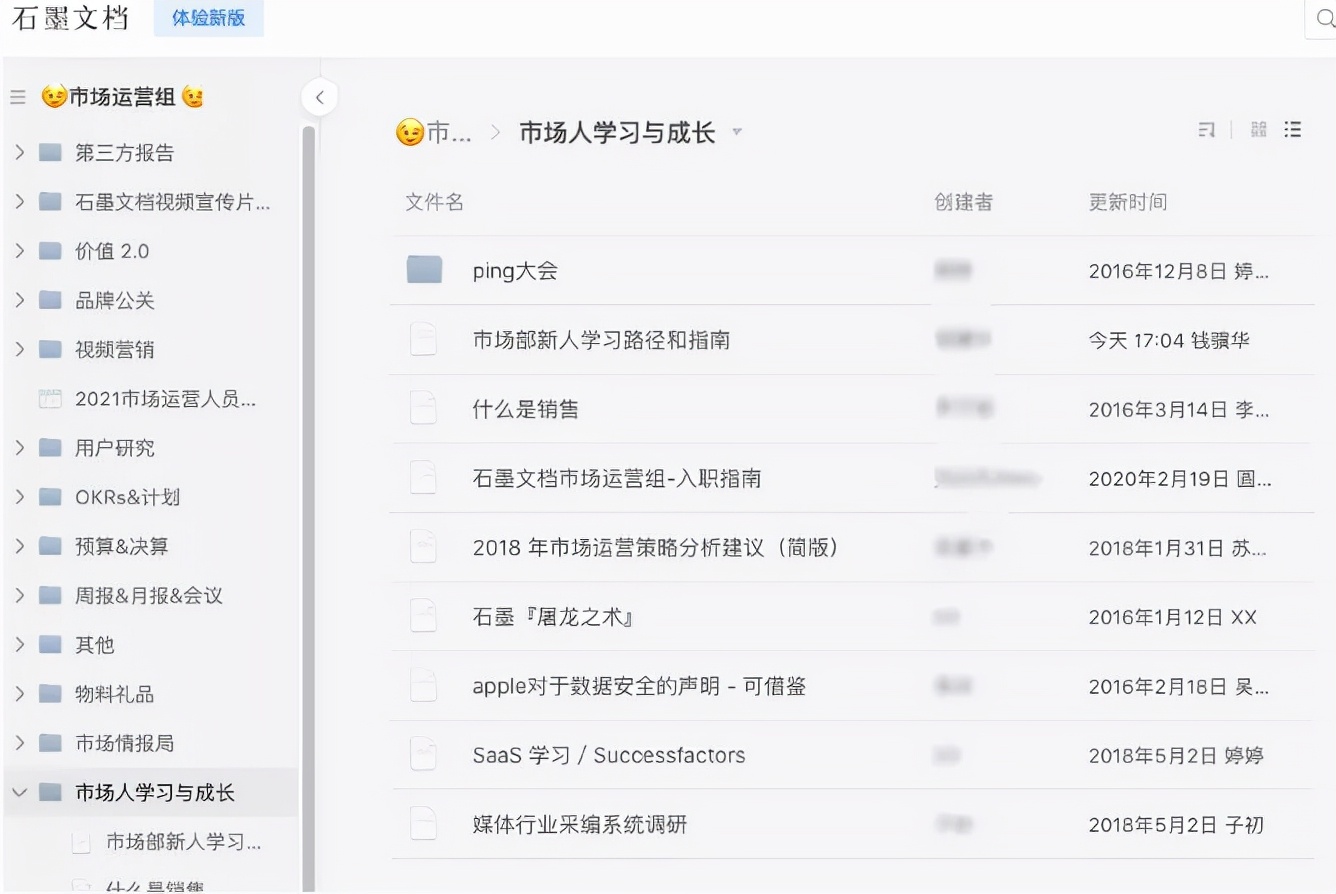
Task: Switch to list view layout
Action: [1293, 130]
